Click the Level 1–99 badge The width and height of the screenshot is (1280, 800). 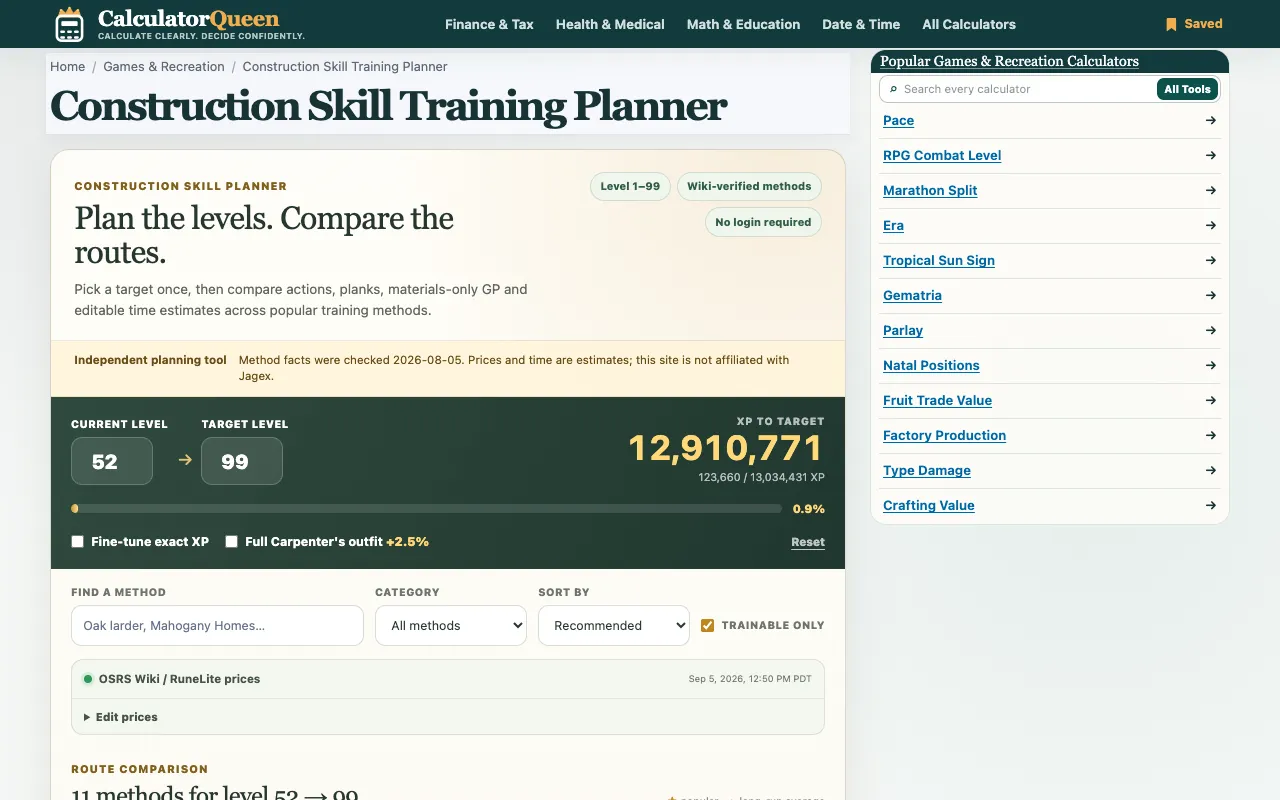point(630,186)
